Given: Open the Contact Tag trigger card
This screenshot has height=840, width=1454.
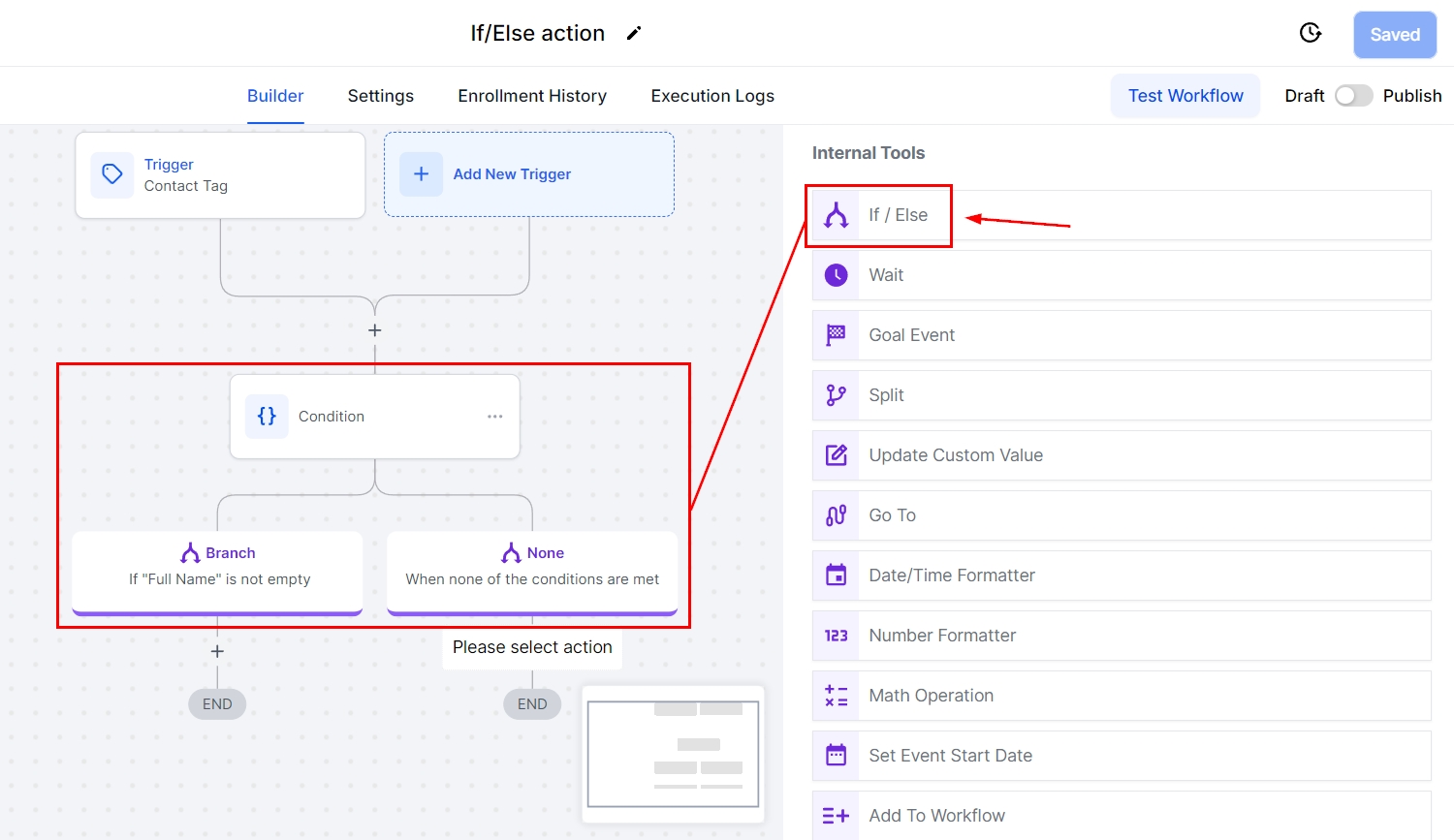Looking at the screenshot, I should tap(220, 175).
